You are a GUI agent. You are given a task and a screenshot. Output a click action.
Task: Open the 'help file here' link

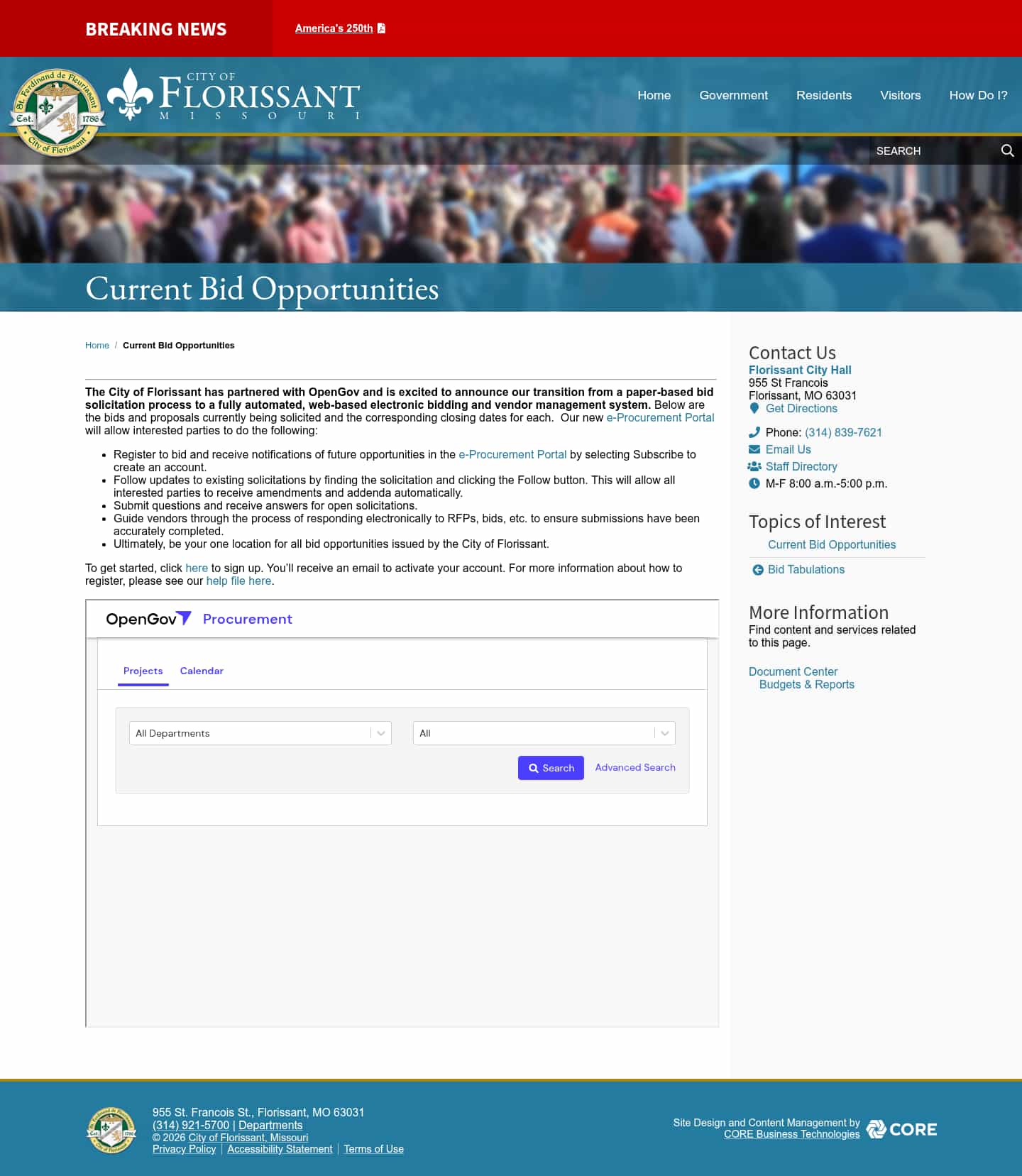(x=238, y=581)
